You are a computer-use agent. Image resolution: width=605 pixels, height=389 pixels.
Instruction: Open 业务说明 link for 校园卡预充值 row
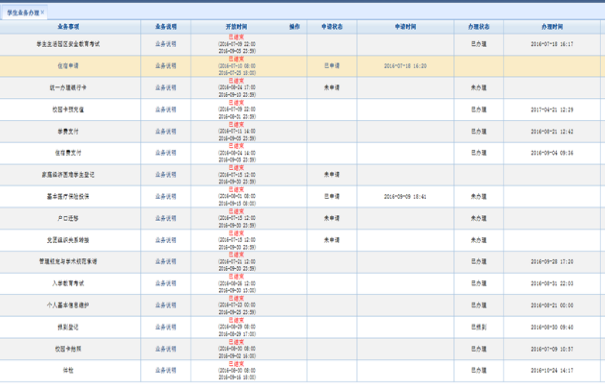(x=166, y=110)
